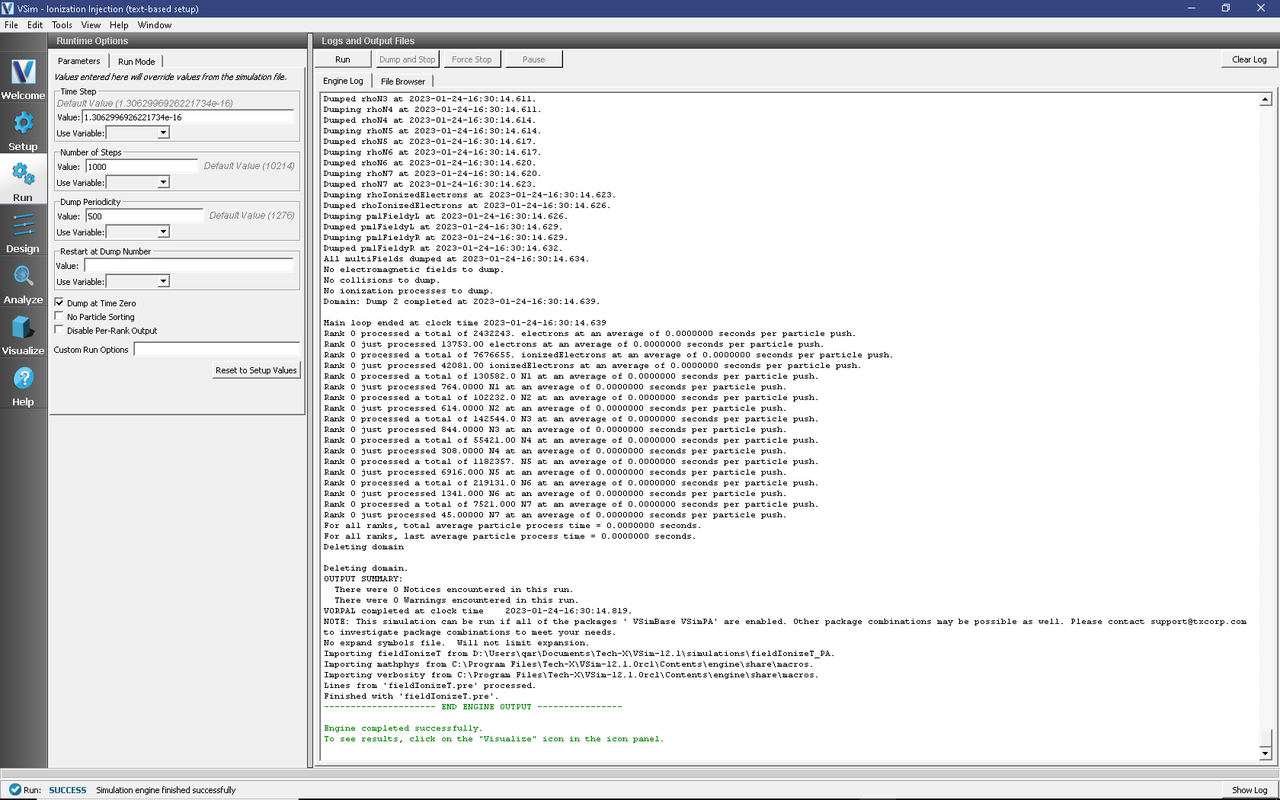Click the 'OUTPUT SUMMARY:' log line
This screenshot has width=1280, height=800.
point(363,578)
